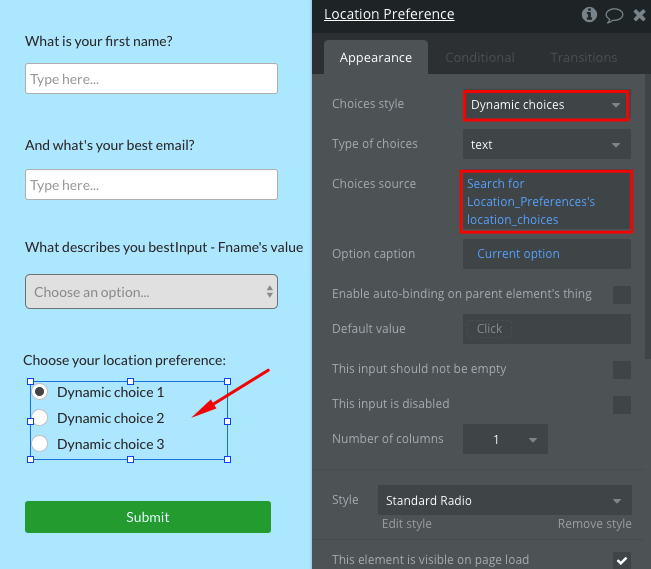Open the Choices style dropdown
This screenshot has height=569, width=651.
point(546,105)
